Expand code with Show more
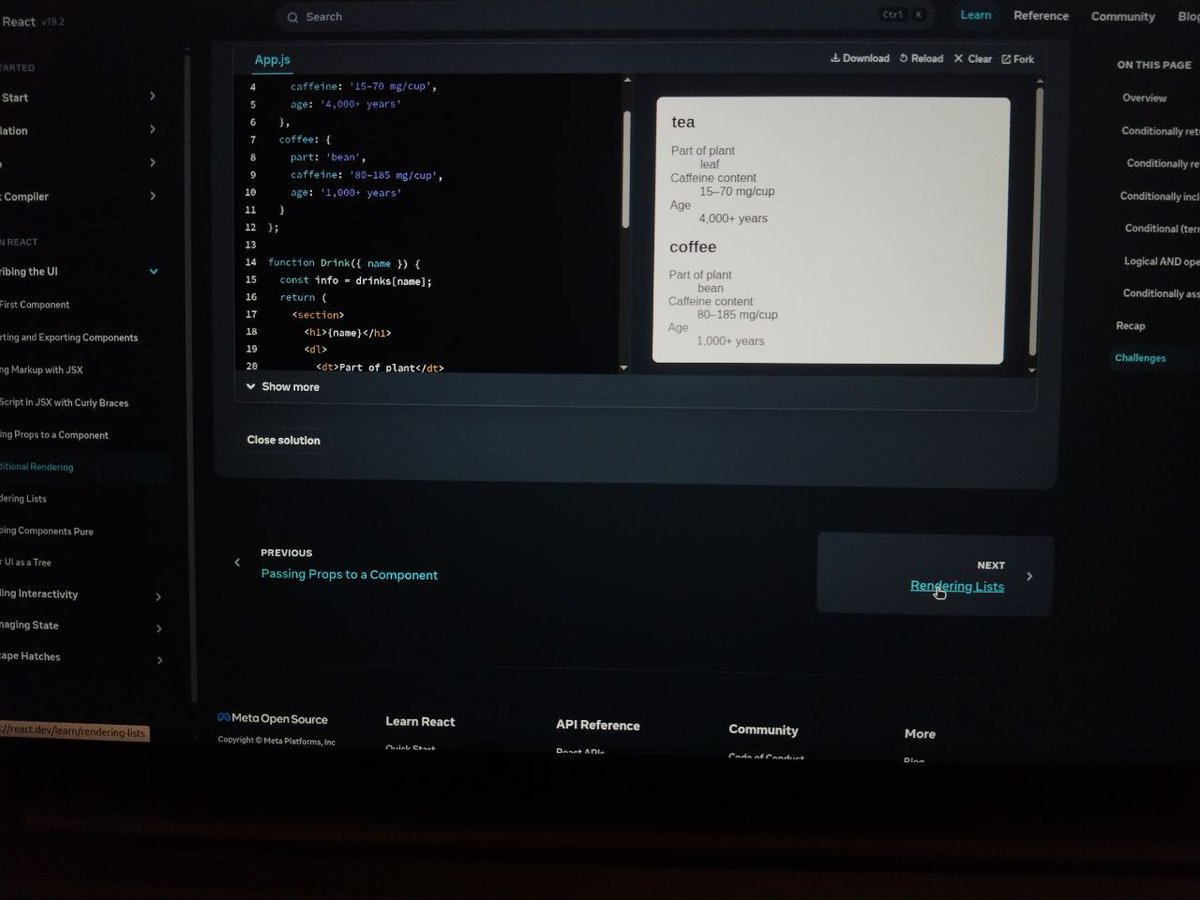This screenshot has width=1200, height=900. [x=283, y=387]
